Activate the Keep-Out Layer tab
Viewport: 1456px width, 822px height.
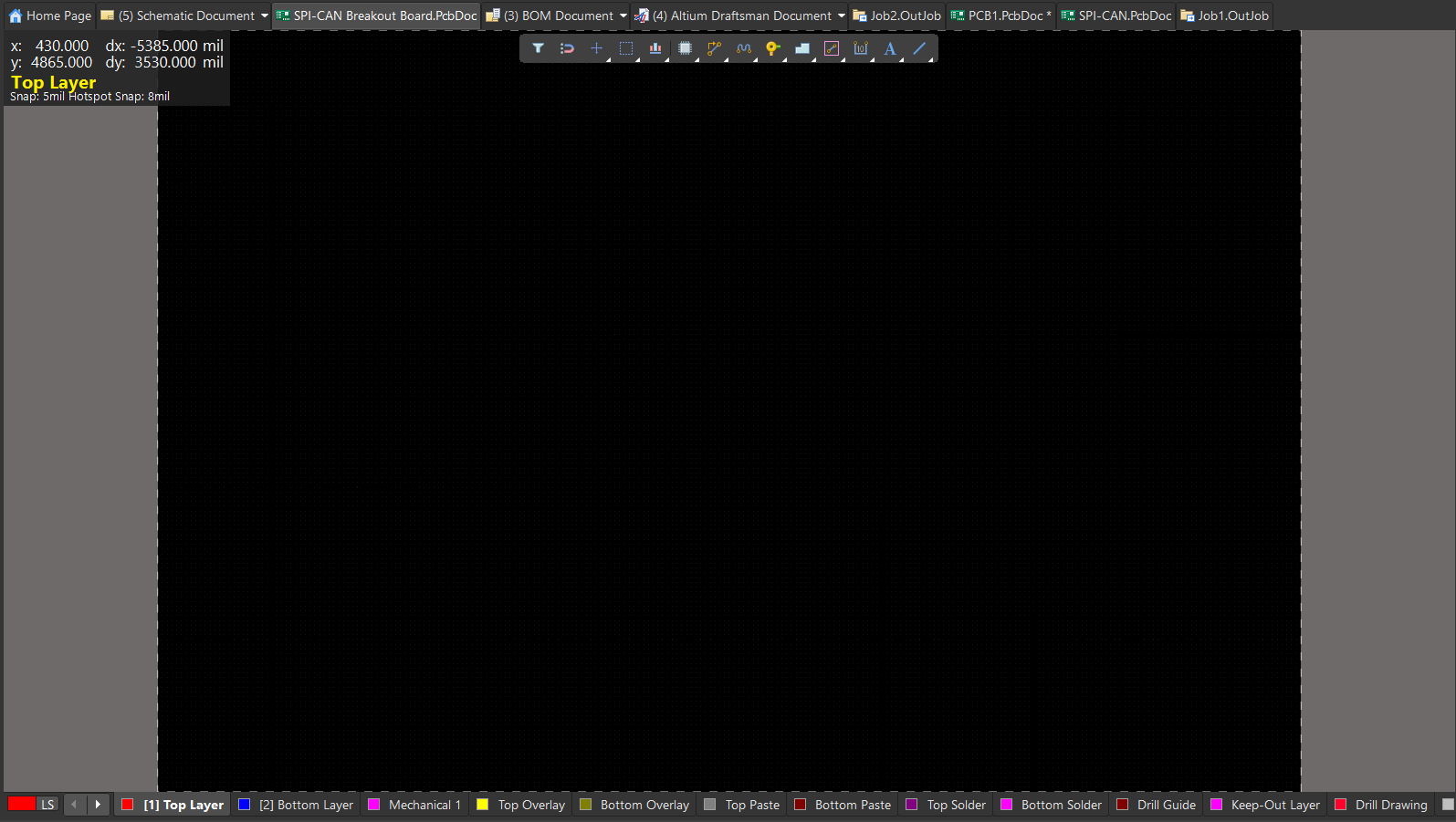click(x=1265, y=805)
